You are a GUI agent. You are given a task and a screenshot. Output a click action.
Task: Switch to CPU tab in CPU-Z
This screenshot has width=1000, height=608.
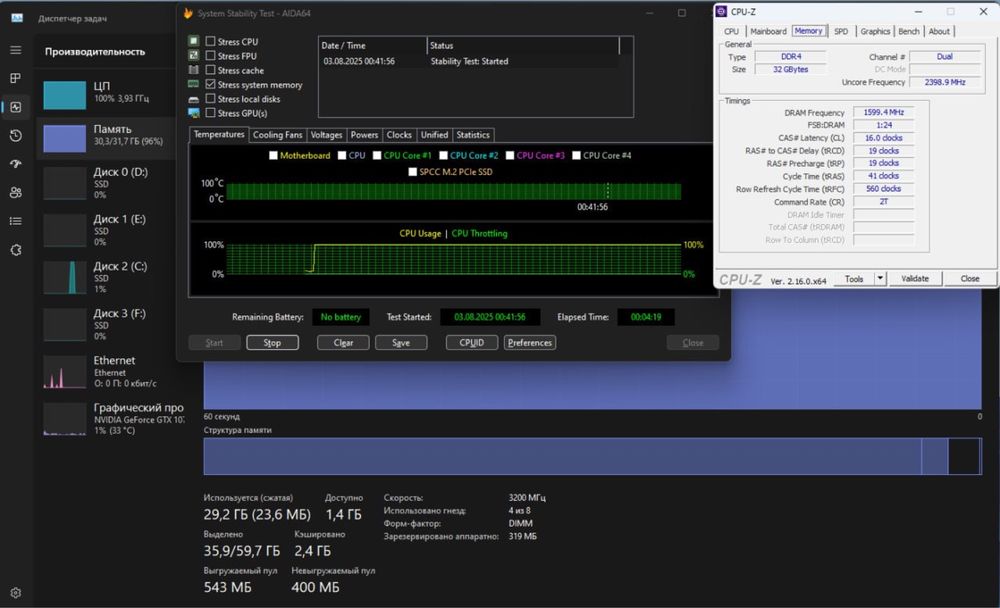tap(732, 31)
